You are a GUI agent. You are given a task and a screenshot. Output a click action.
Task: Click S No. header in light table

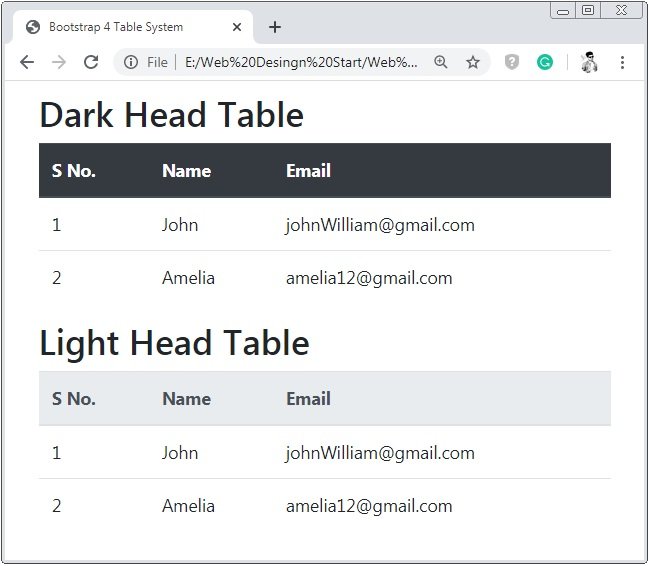pyautogui.click(x=74, y=399)
